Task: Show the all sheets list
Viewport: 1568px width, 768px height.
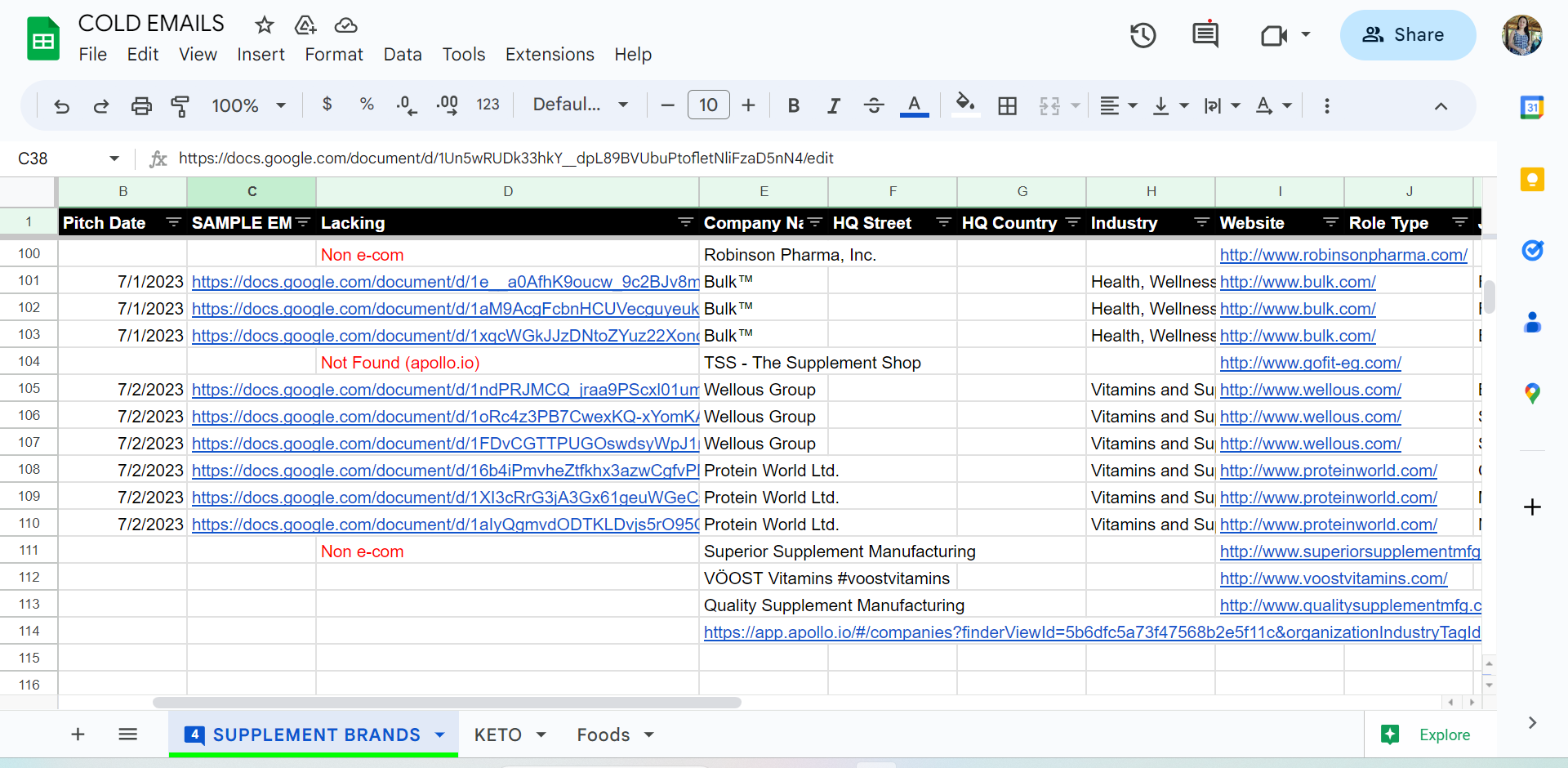Action: (x=127, y=735)
